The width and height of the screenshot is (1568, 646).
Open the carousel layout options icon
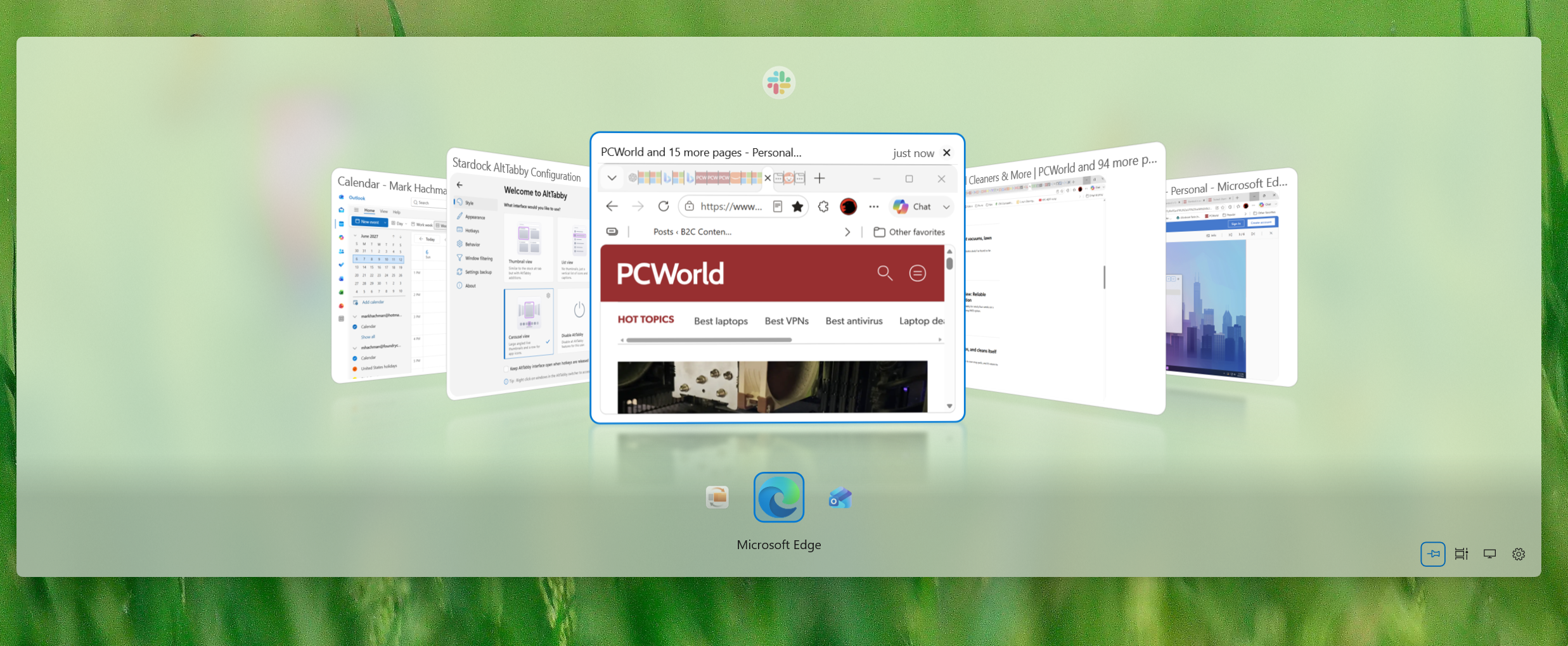pos(1462,554)
